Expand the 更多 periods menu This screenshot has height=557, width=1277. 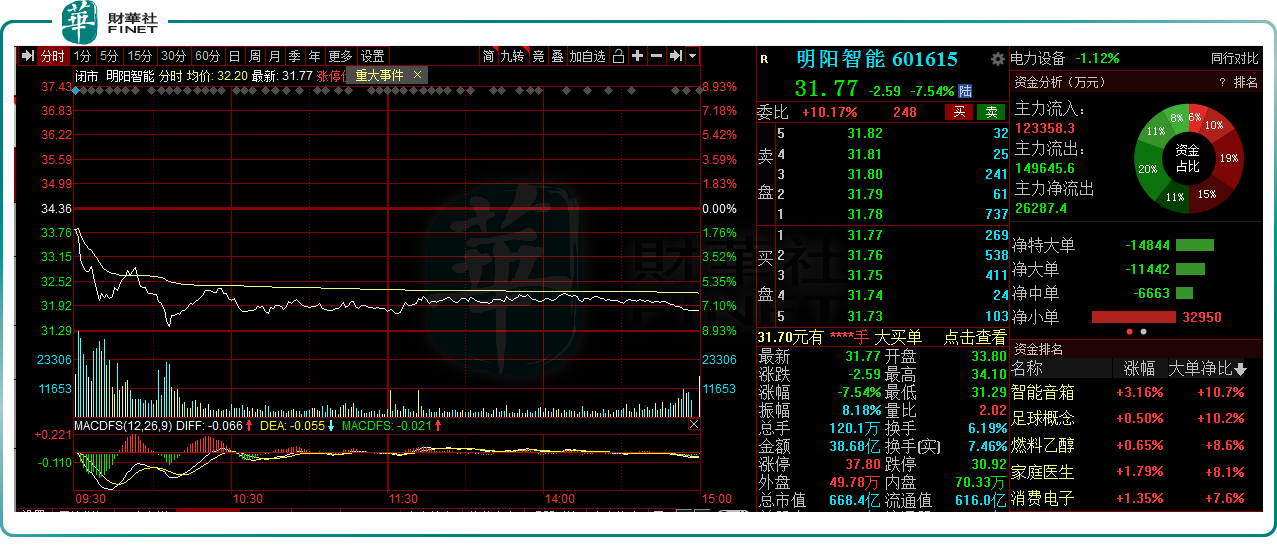coord(340,56)
